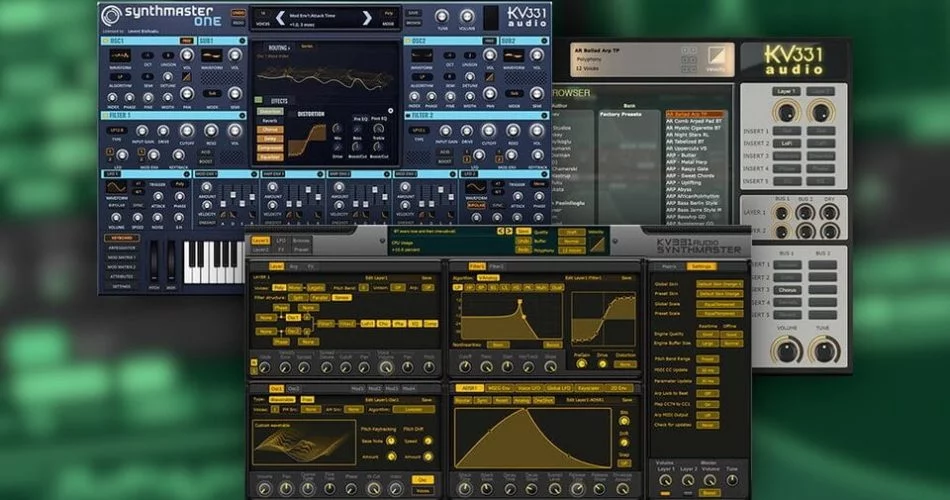Click the ADSR1 envelope graph
Screen dimensions: 950x500
(533, 438)
